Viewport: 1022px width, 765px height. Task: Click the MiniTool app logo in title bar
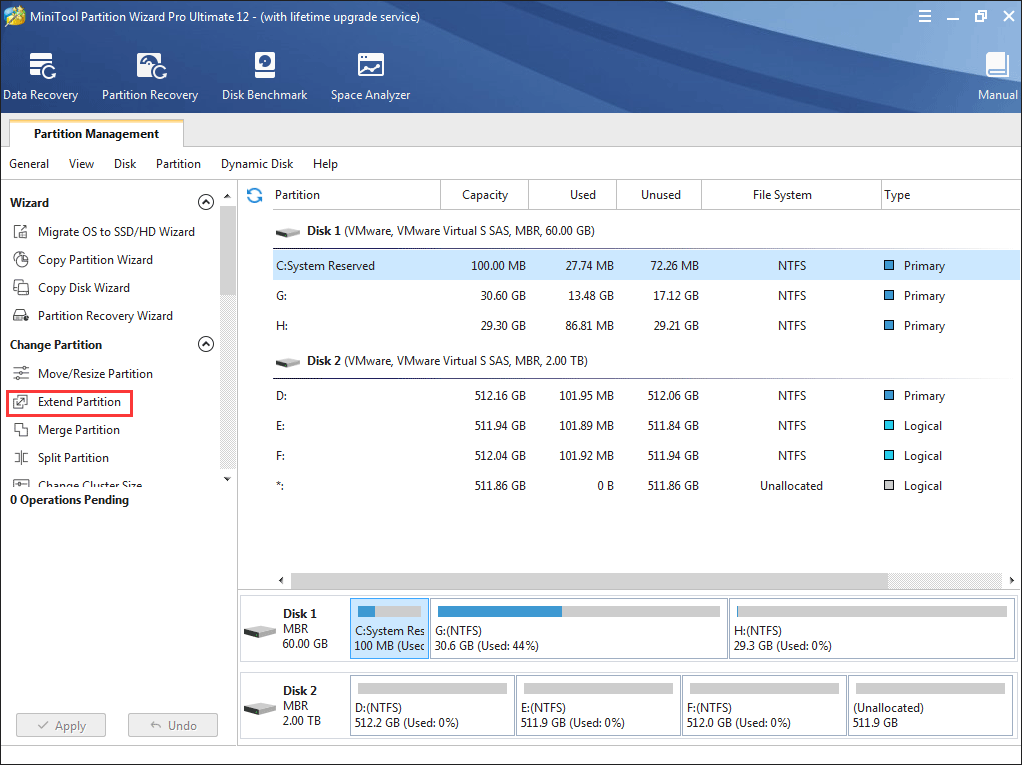[x=14, y=16]
